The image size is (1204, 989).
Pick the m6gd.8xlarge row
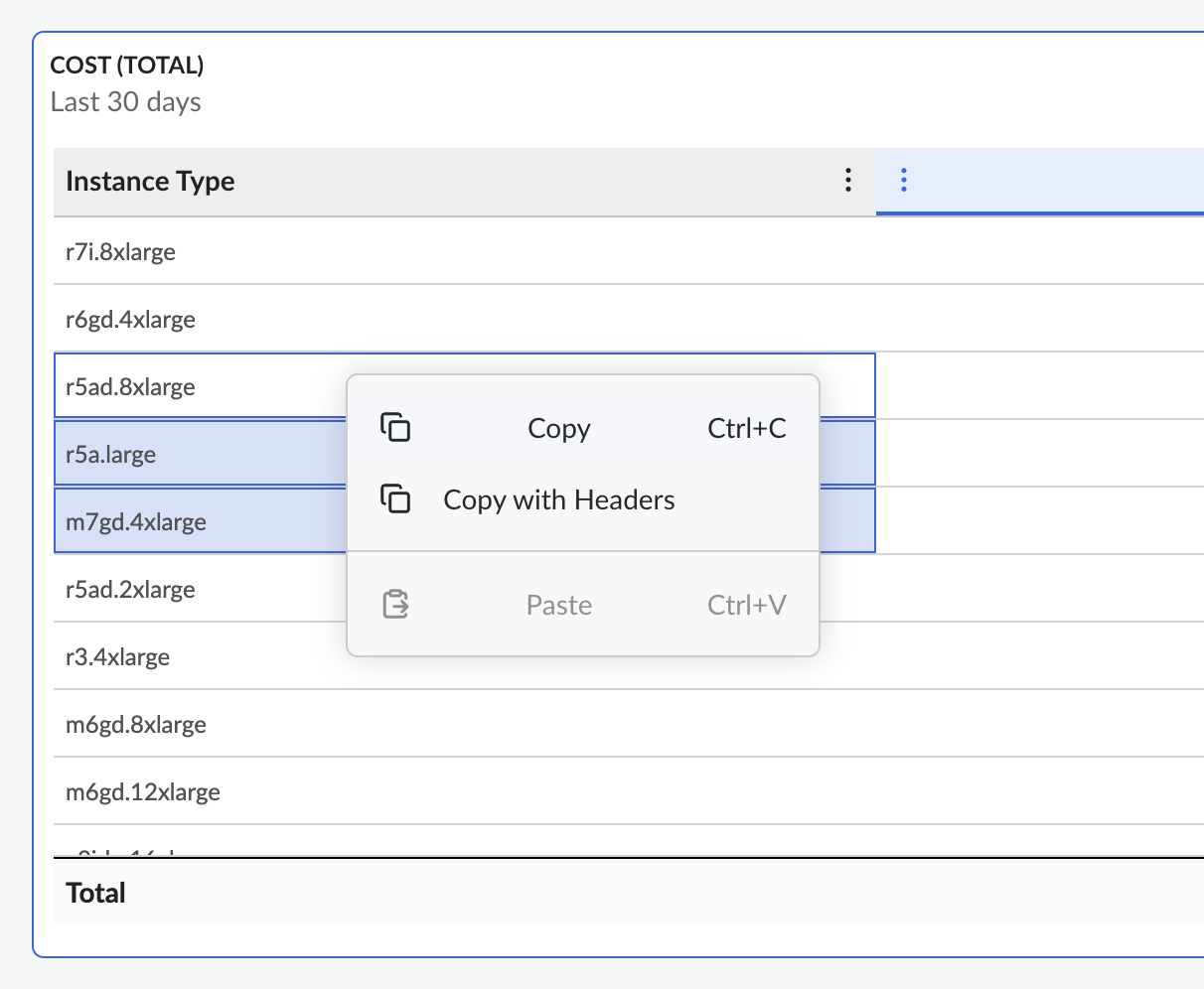[136, 725]
